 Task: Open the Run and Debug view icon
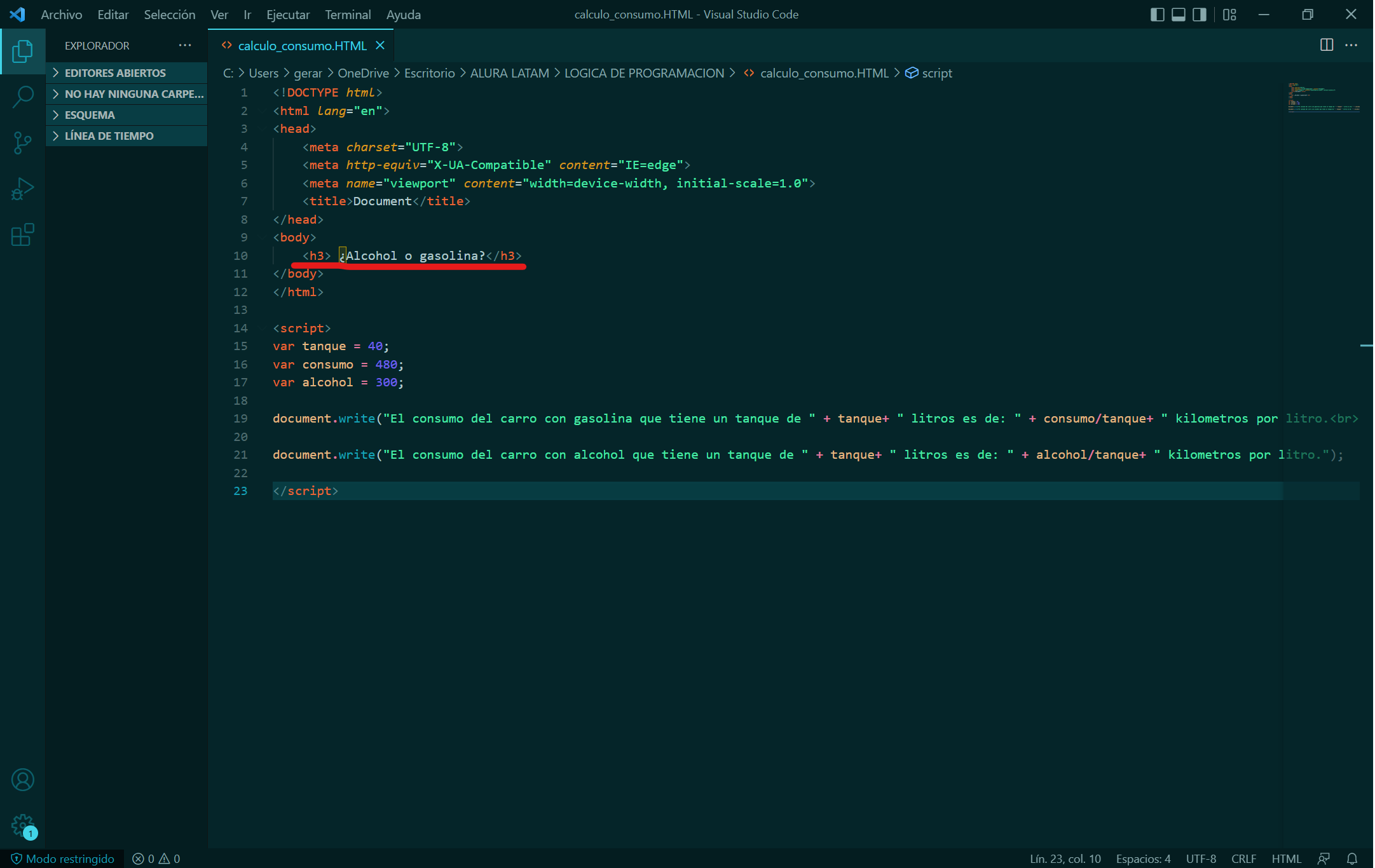[x=23, y=189]
